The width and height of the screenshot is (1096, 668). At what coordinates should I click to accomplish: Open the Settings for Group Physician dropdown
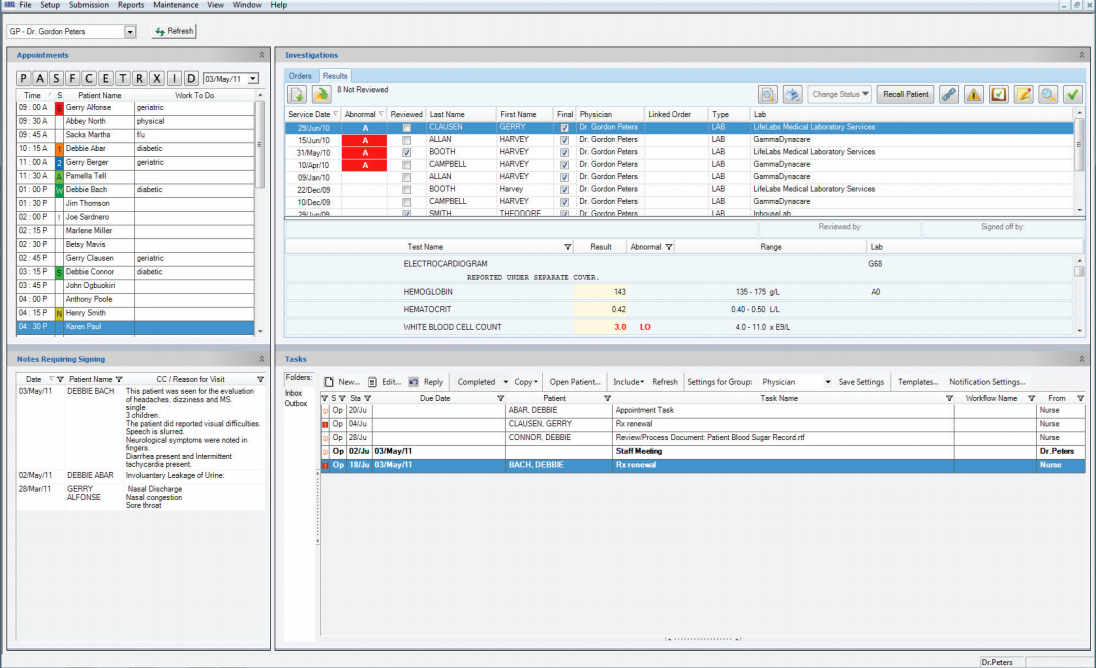[828, 382]
